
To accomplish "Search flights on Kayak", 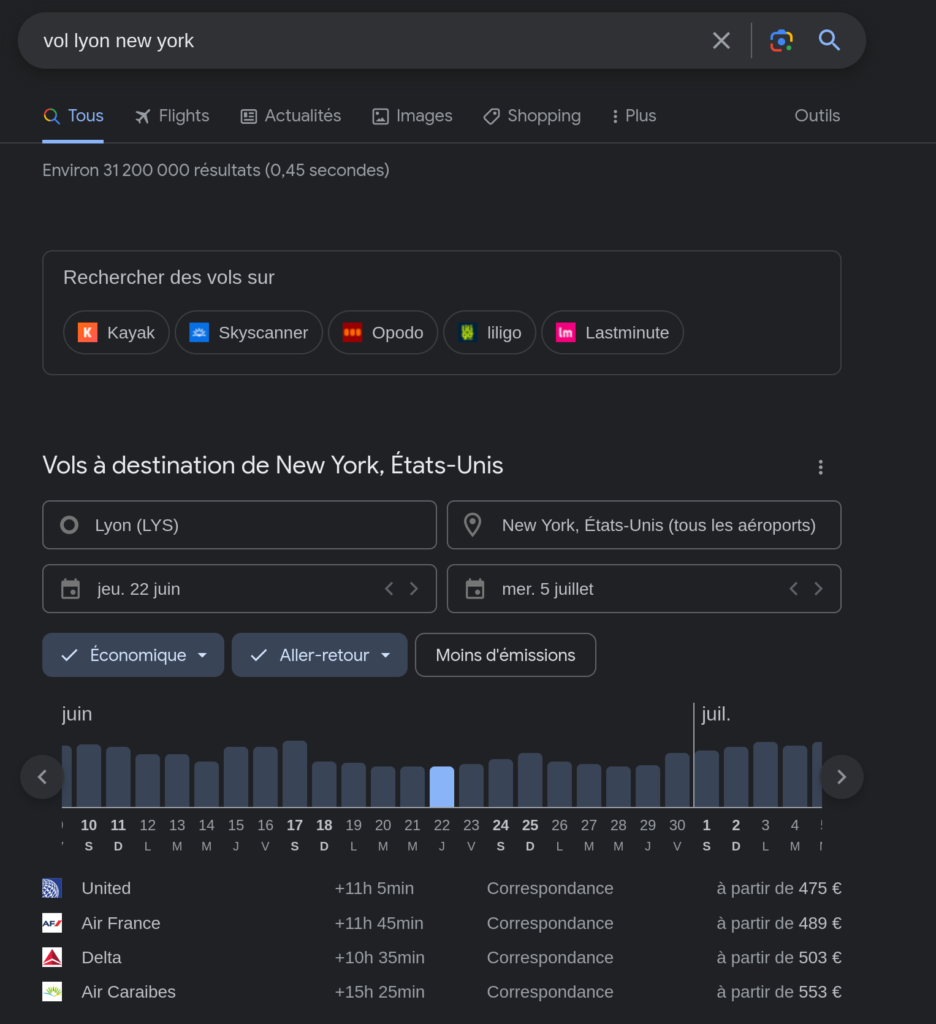I will click(116, 332).
